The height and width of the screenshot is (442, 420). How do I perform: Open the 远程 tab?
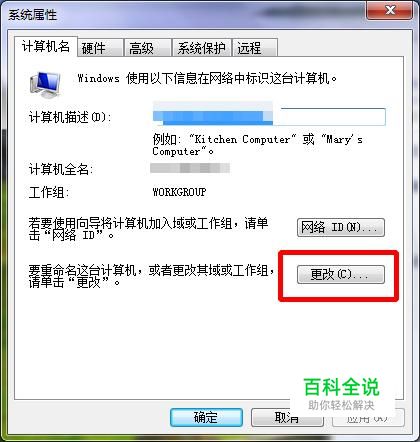coord(255,48)
